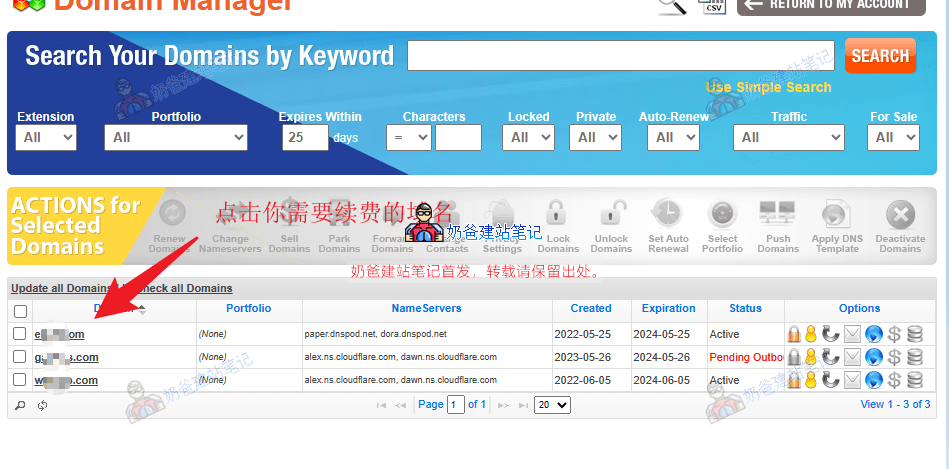949x469 pixels.
Task: Open the domain link expiring 2024-05-25
Action: (x=59, y=334)
